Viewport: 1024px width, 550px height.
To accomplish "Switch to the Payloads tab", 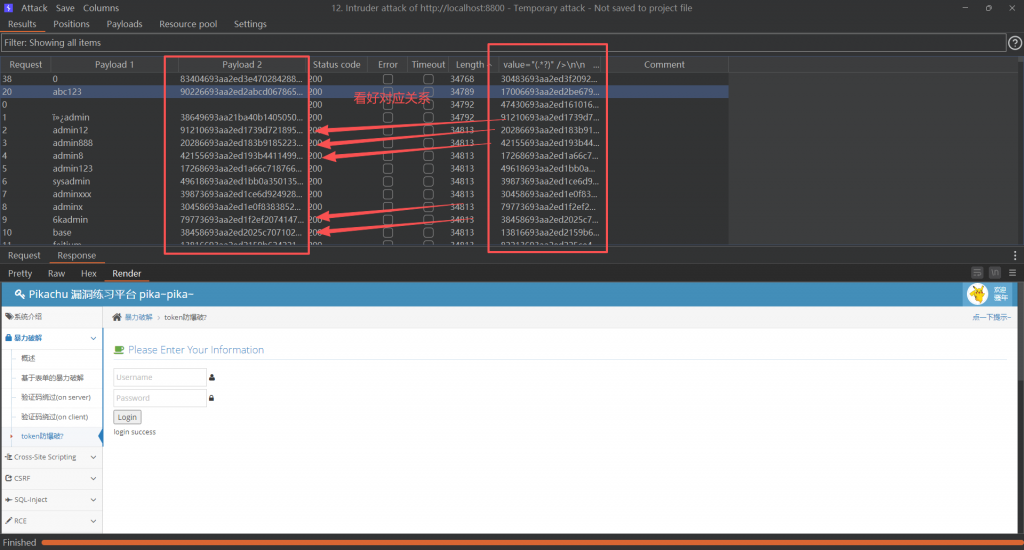I will [x=124, y=24].
